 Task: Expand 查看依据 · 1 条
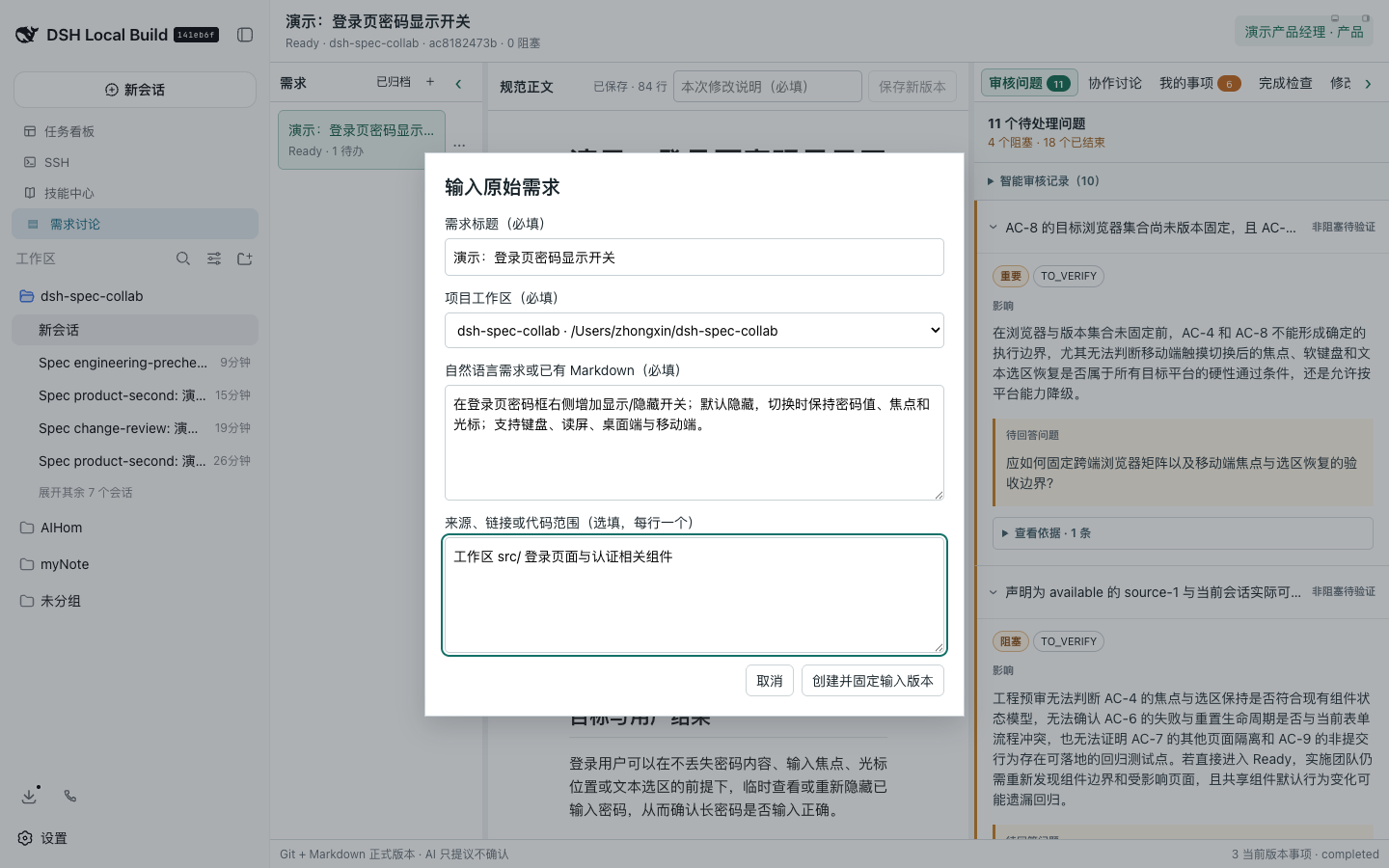(x=1183, y=533)
